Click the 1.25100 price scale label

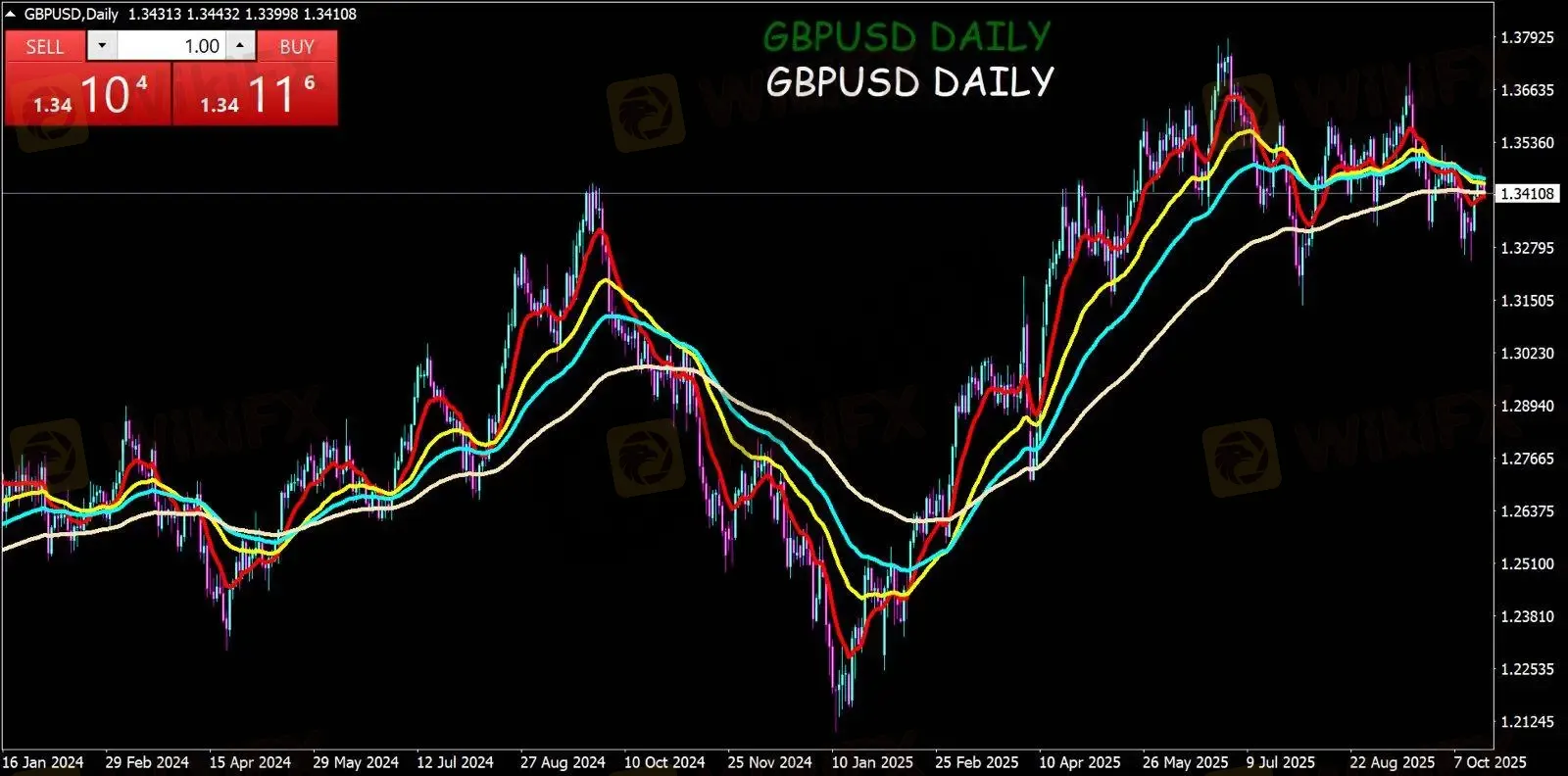coord(1528,564)
